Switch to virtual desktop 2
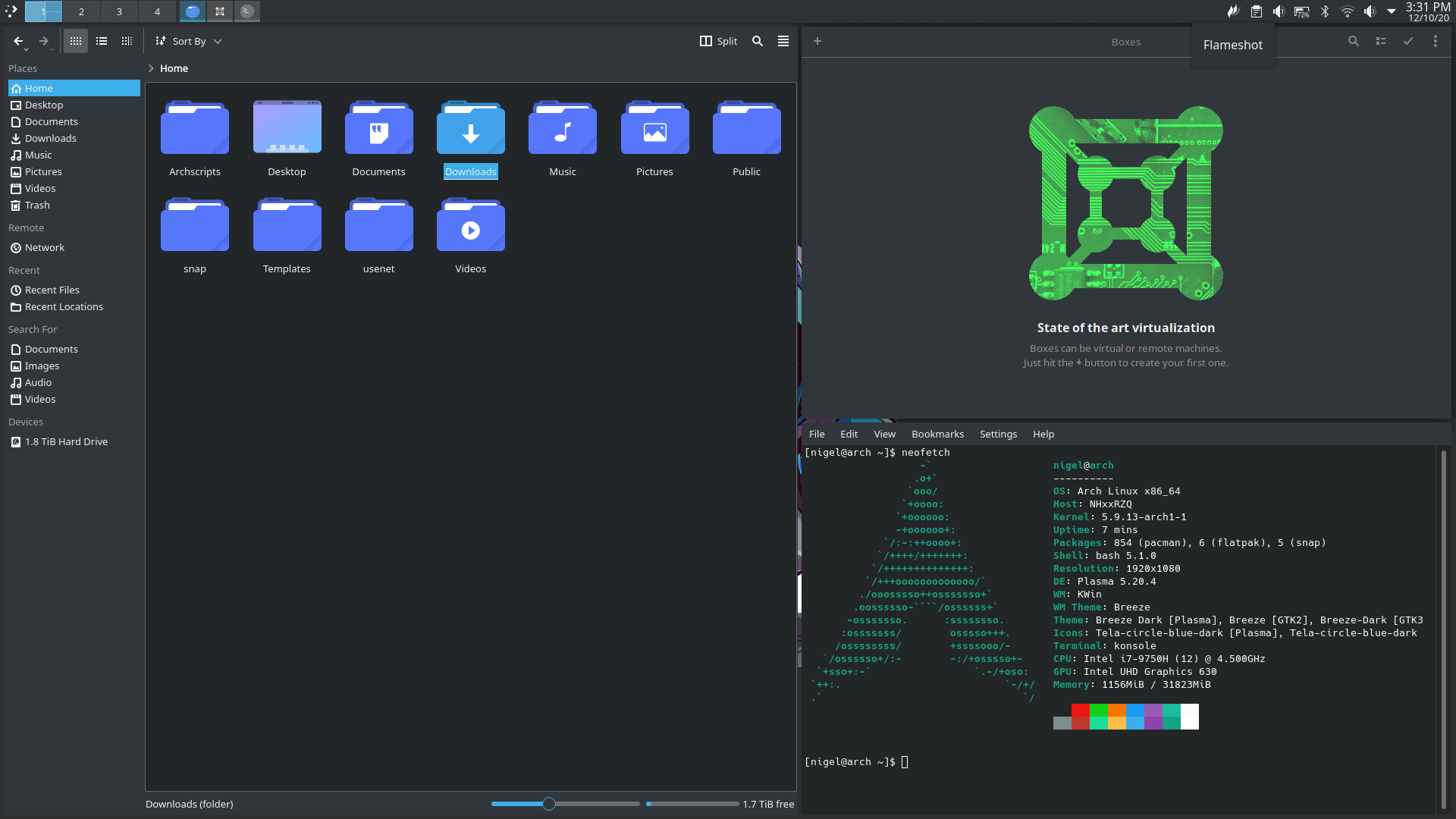This screenshot has width=1456, height=819. point(81,11)
